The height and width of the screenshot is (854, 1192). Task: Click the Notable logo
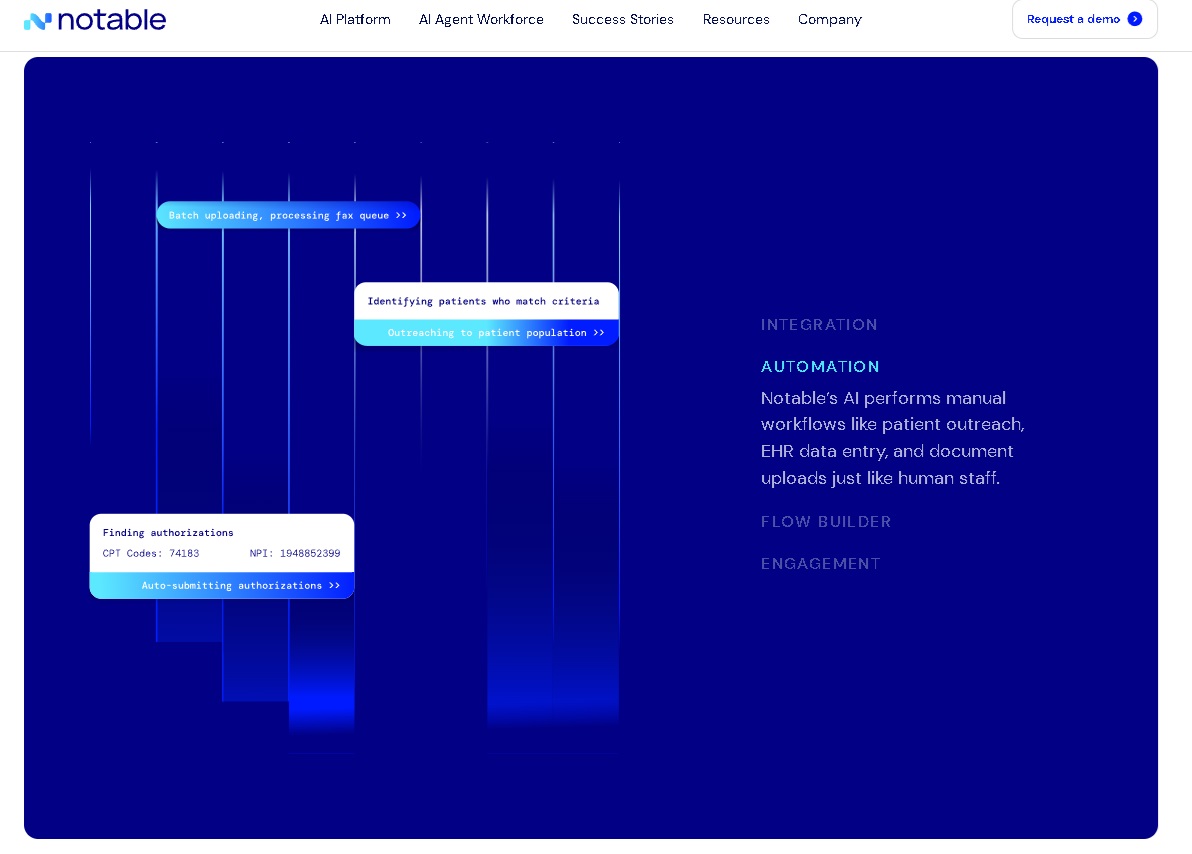point(94,20)
